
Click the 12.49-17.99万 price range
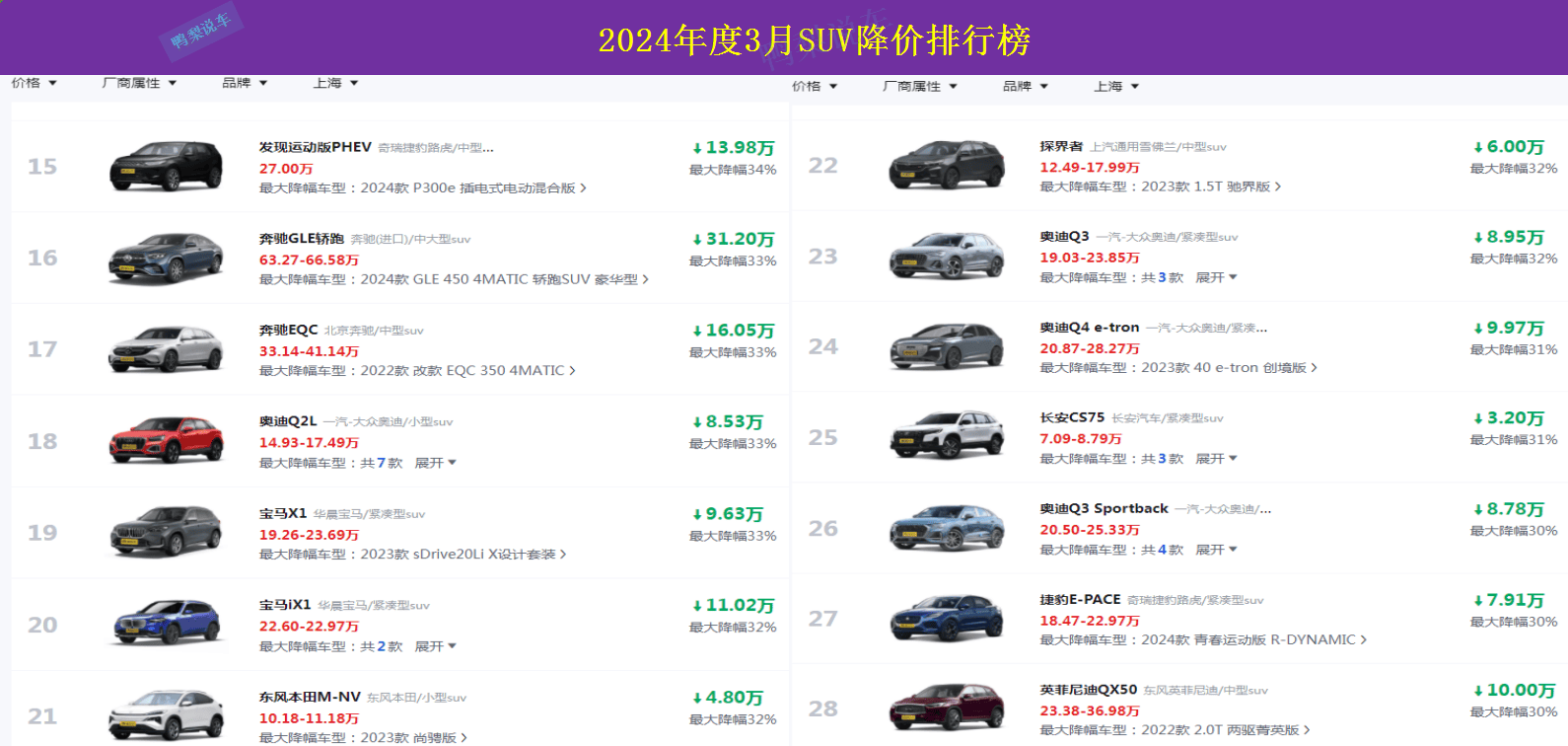click(x=1090, y=168)
